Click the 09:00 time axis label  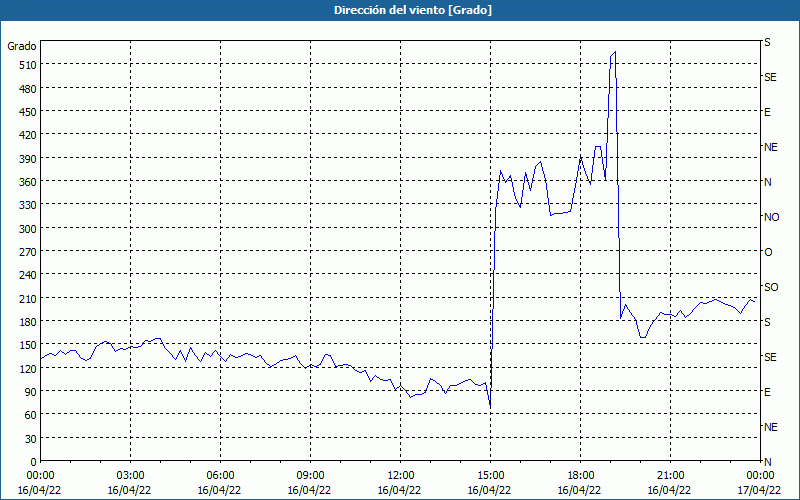pyautogui.click(x=310, y=476)
